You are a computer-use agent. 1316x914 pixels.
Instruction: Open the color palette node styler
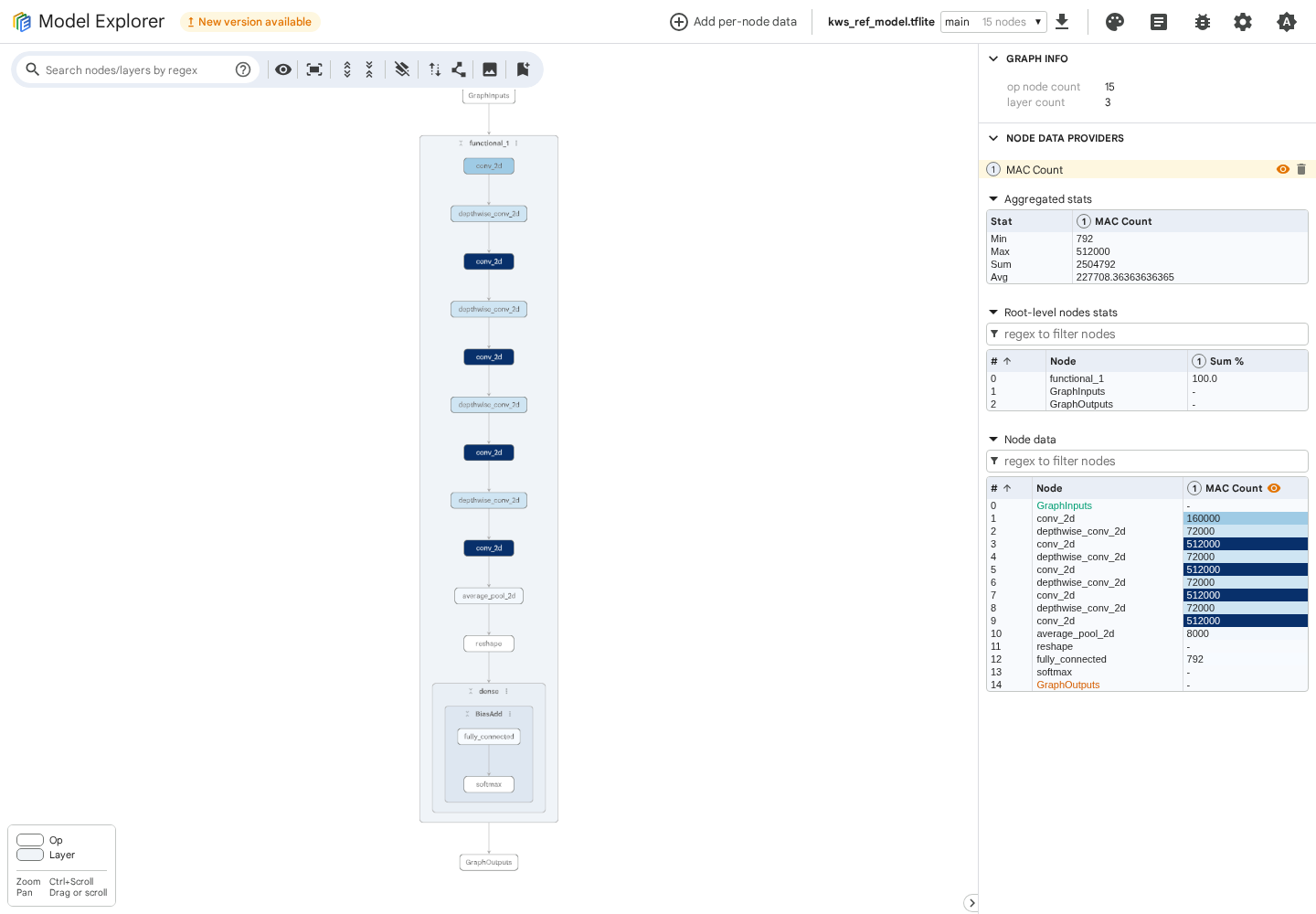[x=1115, y=22]
